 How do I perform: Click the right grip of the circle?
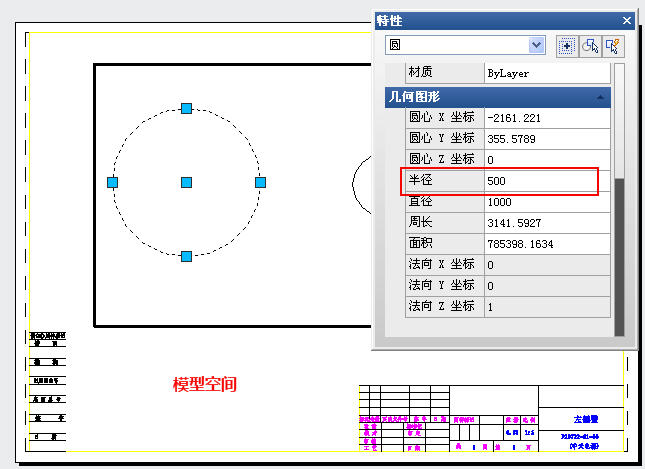click(260, 182)
